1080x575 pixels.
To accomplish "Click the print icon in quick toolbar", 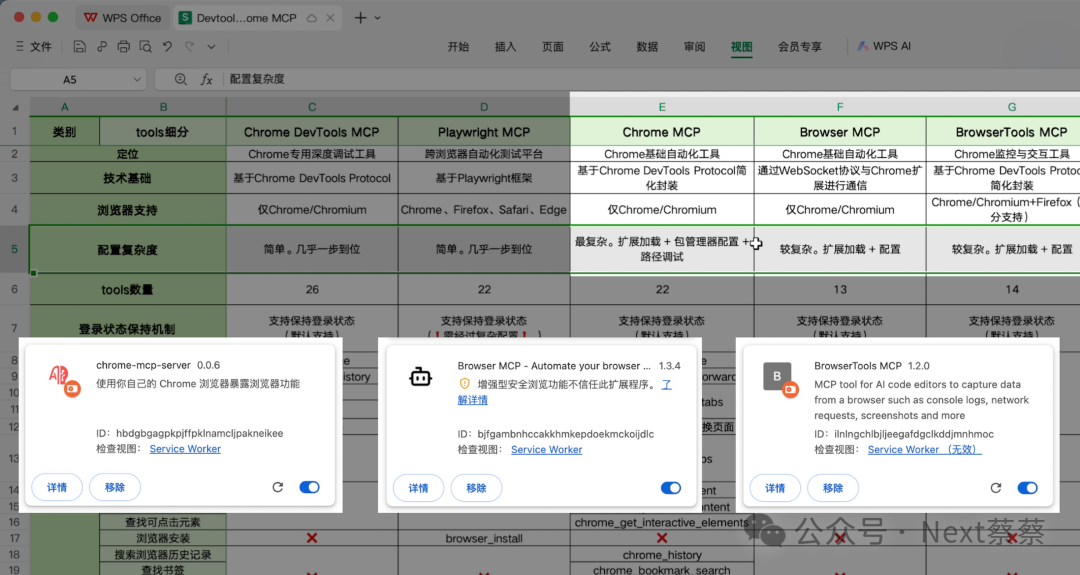I will (x=124, y=46).
